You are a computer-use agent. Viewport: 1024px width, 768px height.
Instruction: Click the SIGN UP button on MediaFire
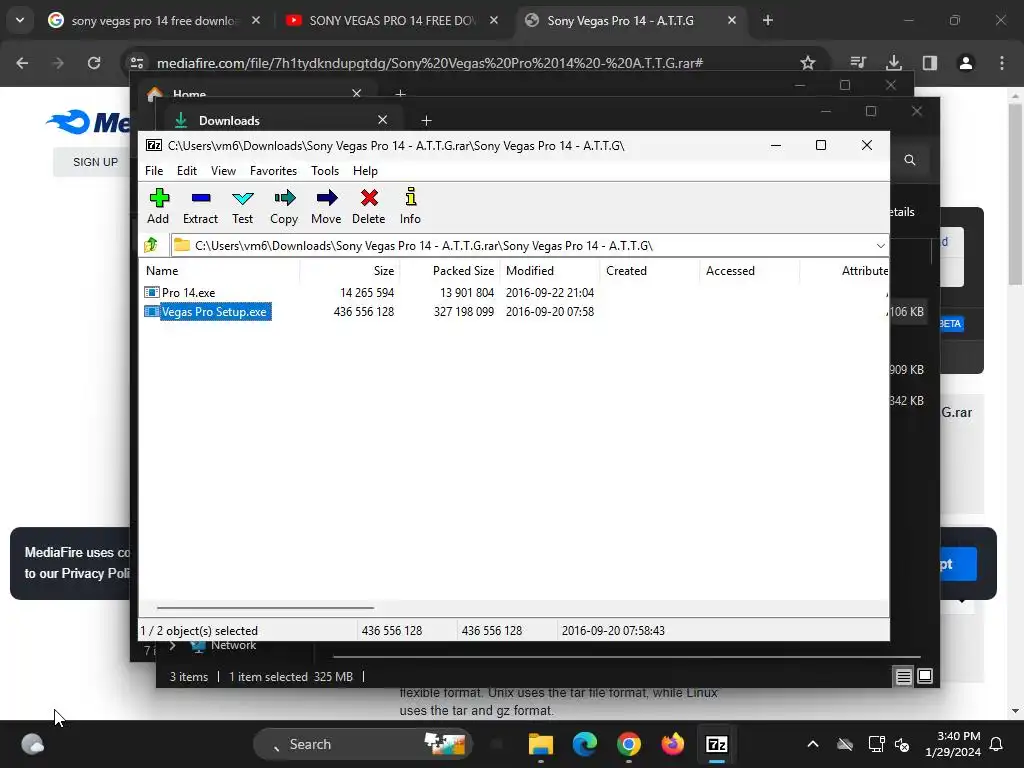[95, 162]
